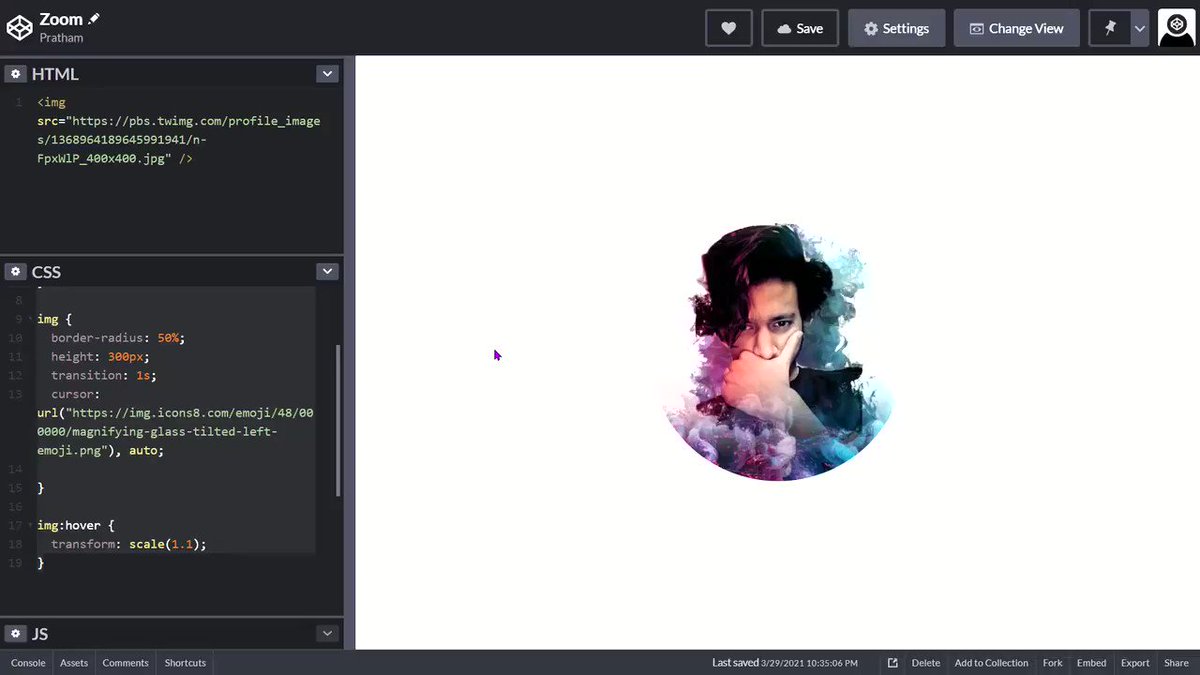1200x675 pixels.
Task: Click the CSS panel title
Action: click(46, 271)
